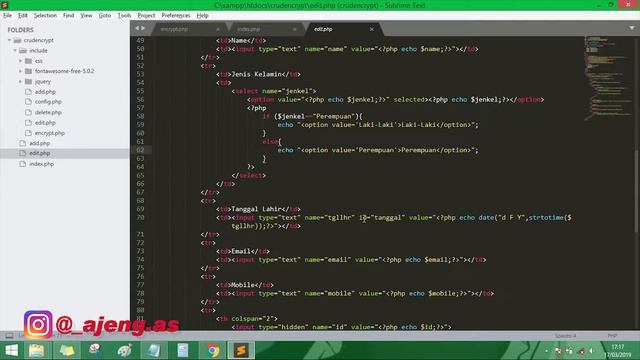Open the Preferences menu

click(x=176, y=16)
